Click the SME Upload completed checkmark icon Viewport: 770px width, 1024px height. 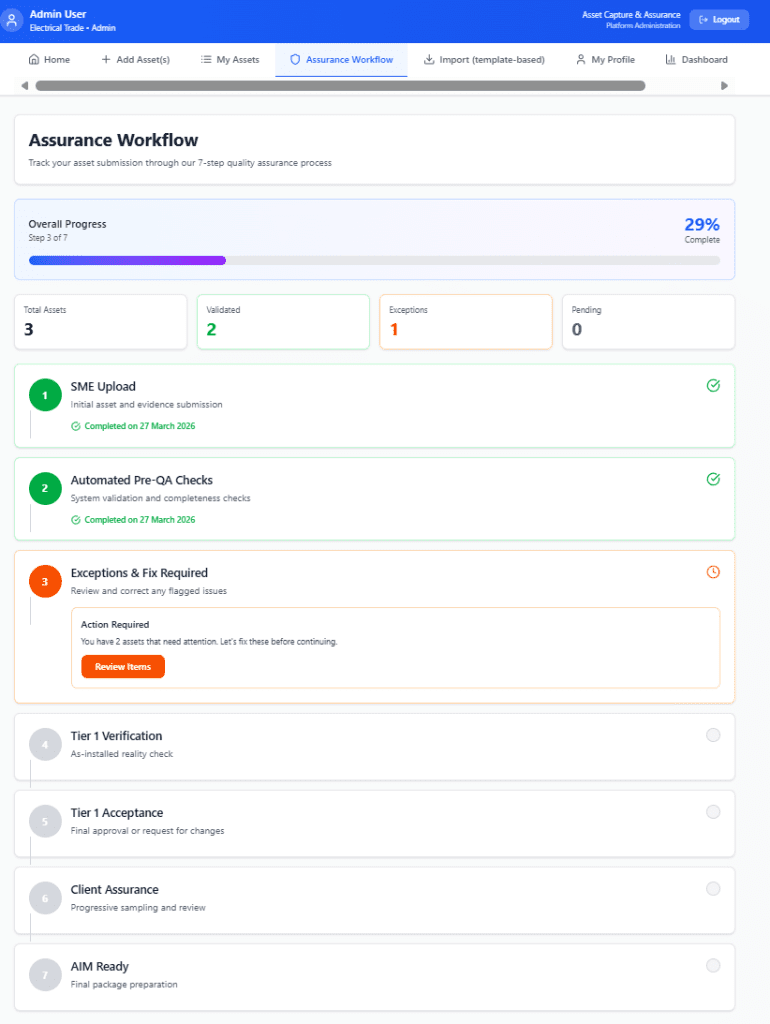click(713, 385)
